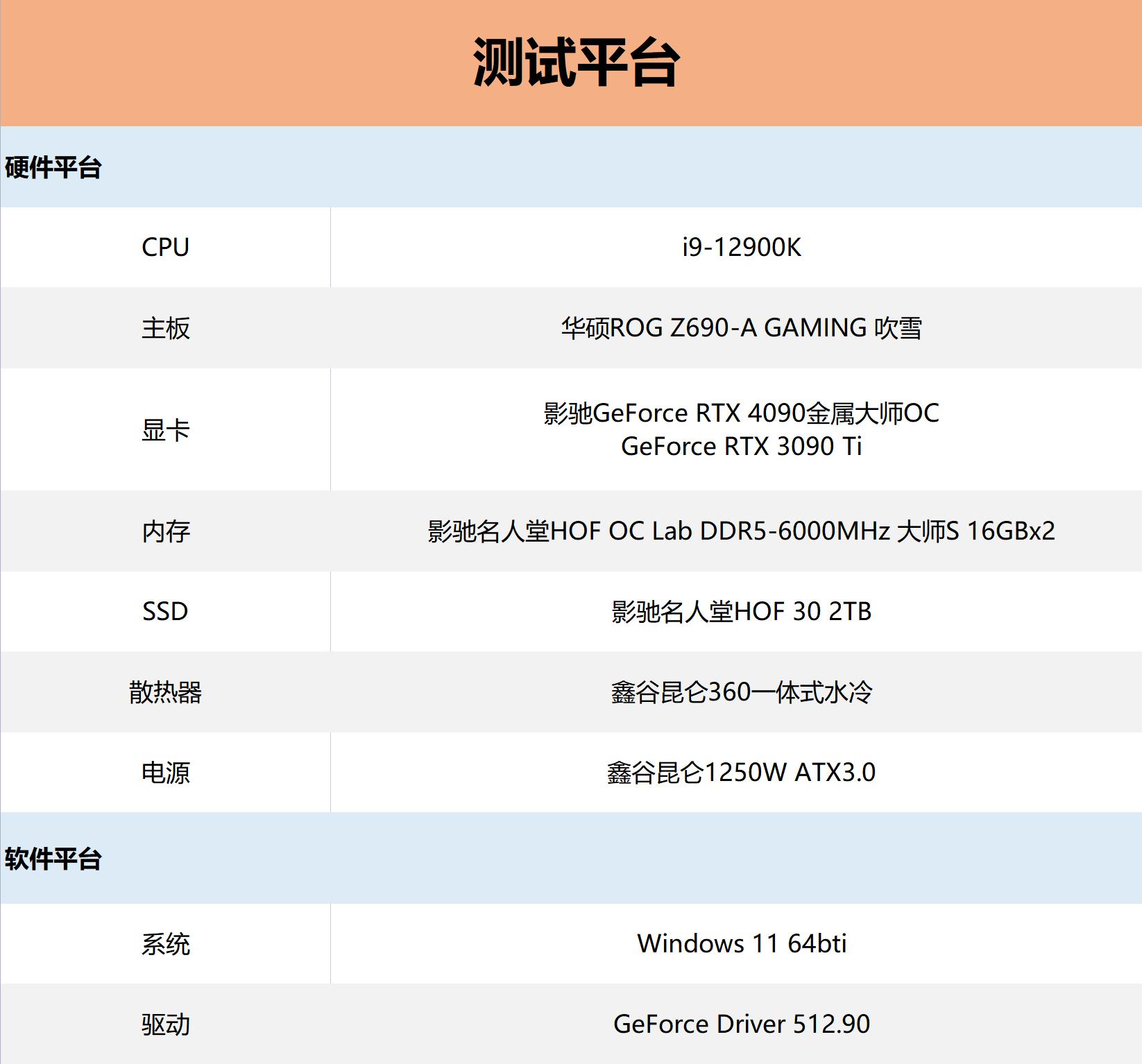This screenshot has width=1142, height=1064.
Task: Click the 显卡 row label
Action: point(165,430)
